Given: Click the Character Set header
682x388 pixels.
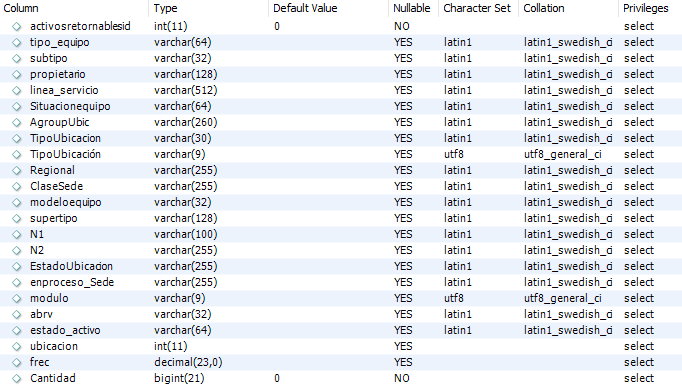Looking at the screenshot, I should 477,8.
